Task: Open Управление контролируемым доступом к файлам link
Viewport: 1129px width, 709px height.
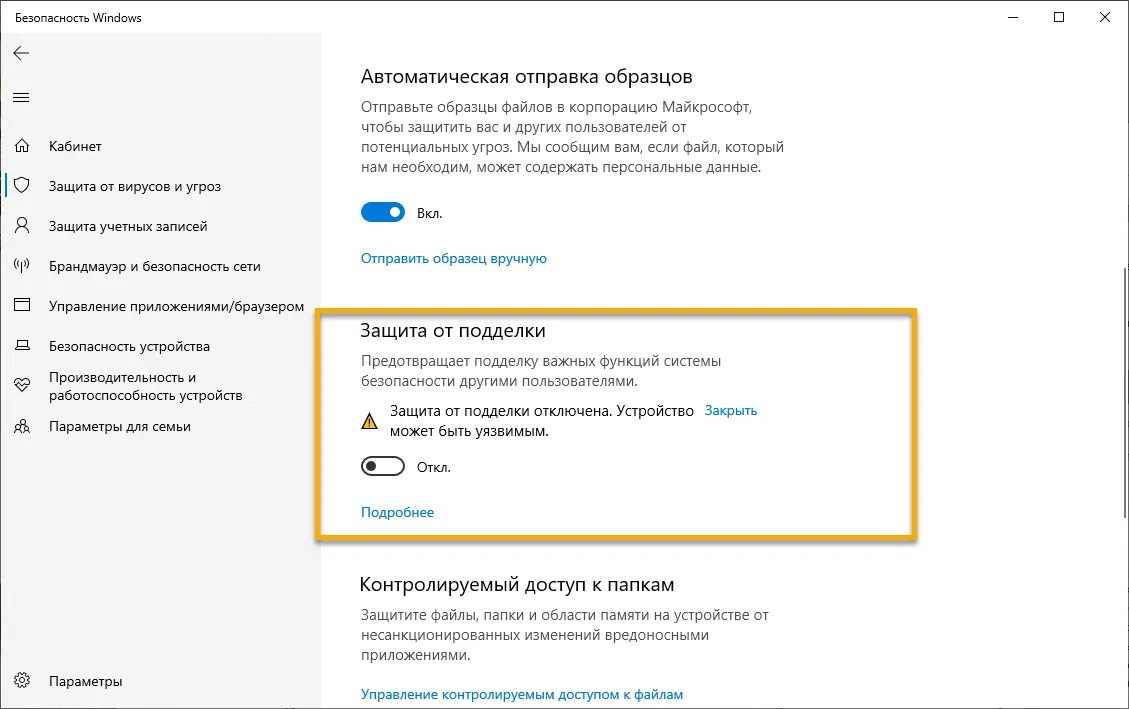Action: (521, 694)
